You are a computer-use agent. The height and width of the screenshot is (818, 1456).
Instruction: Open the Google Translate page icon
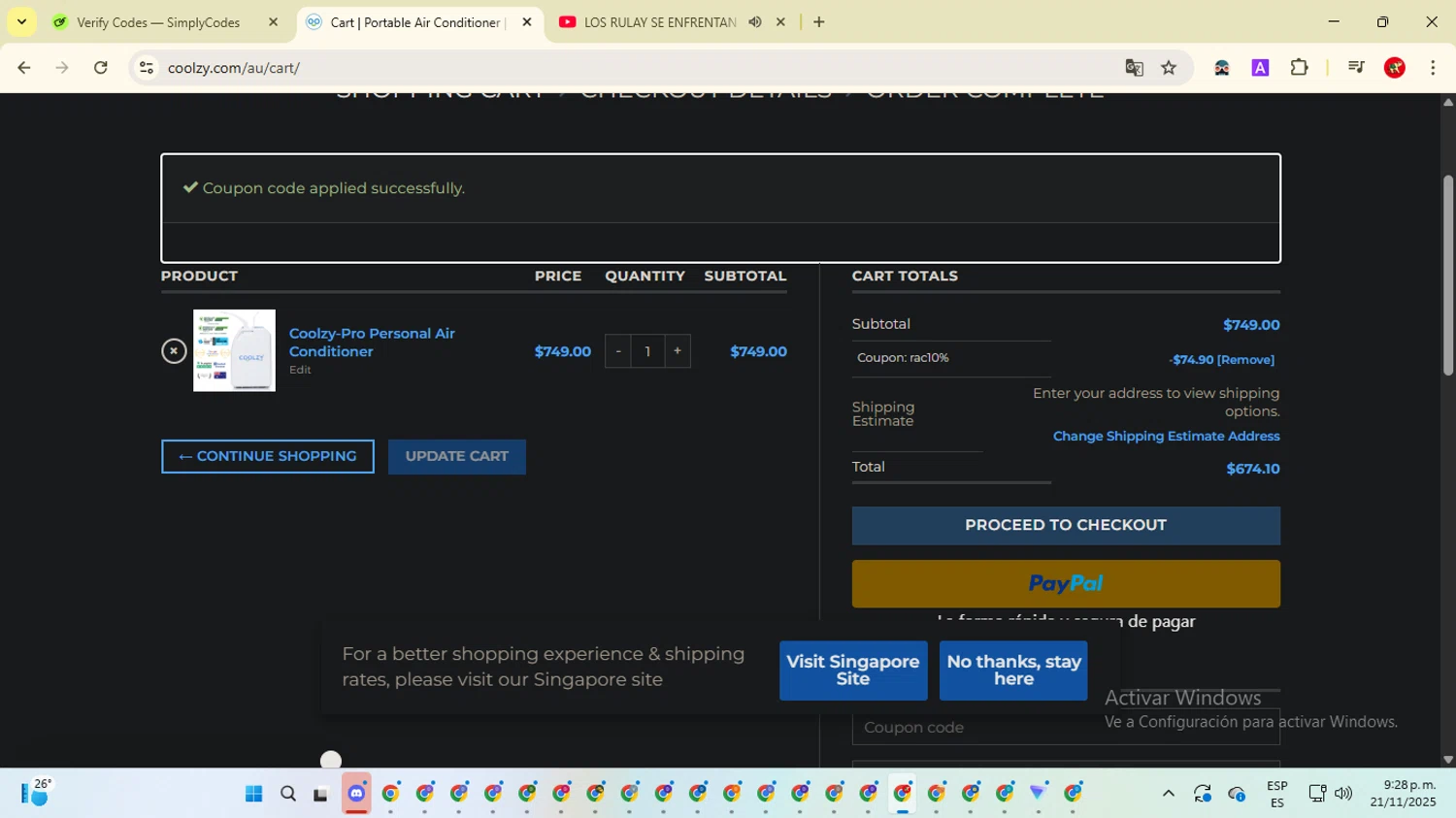coord(1134,68)
